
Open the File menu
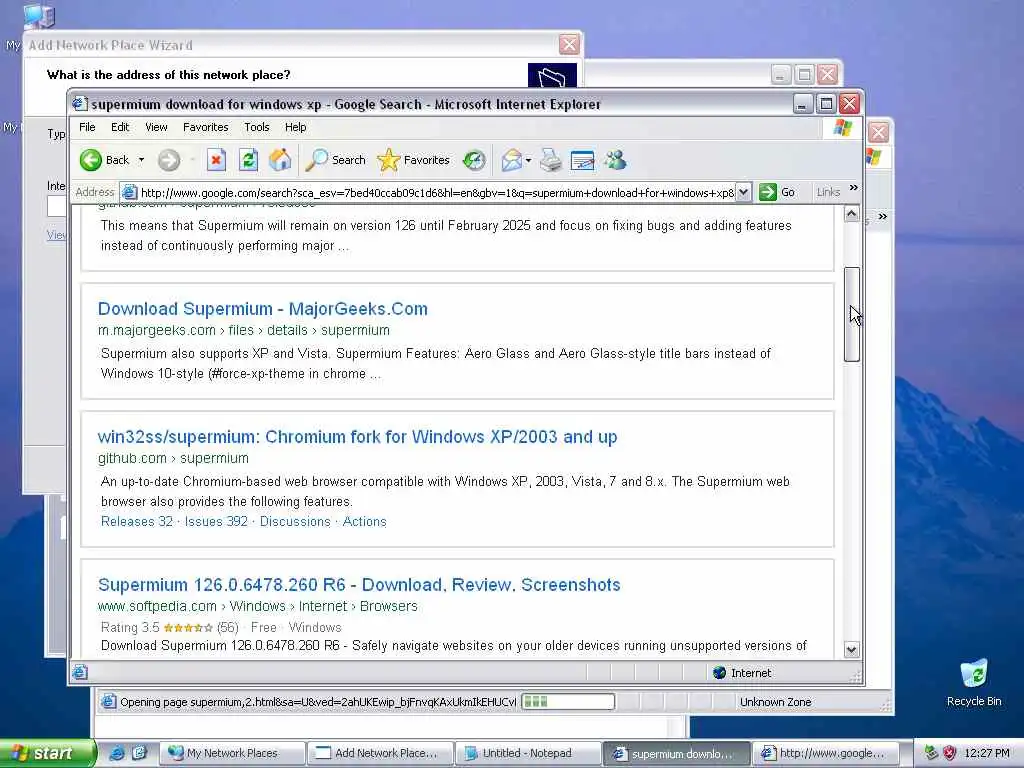(87, 127)
